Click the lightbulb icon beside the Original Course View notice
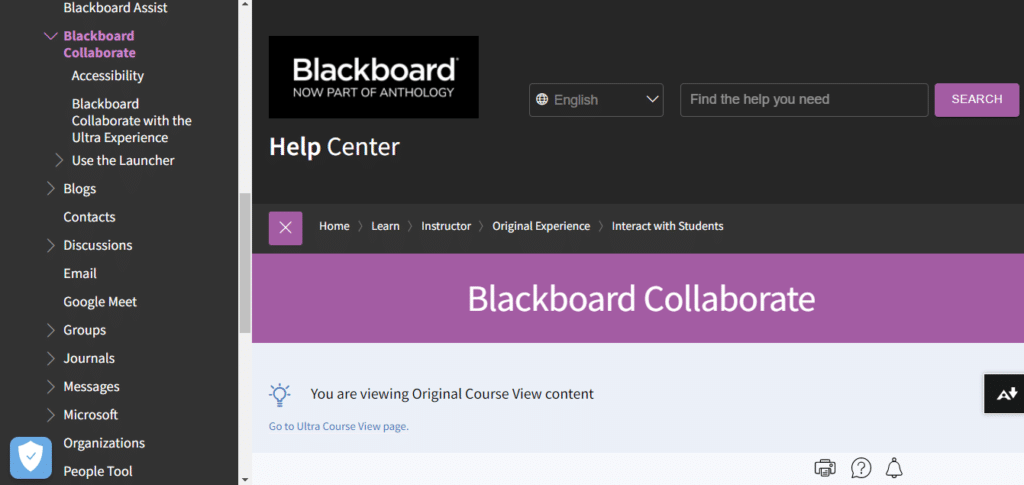1024x485 pixels. 280,394
